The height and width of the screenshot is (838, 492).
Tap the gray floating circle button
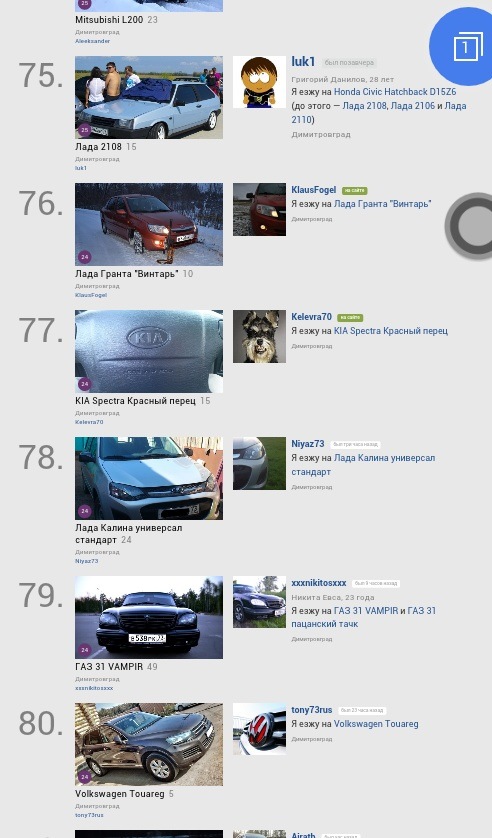(x=471, y=226)
